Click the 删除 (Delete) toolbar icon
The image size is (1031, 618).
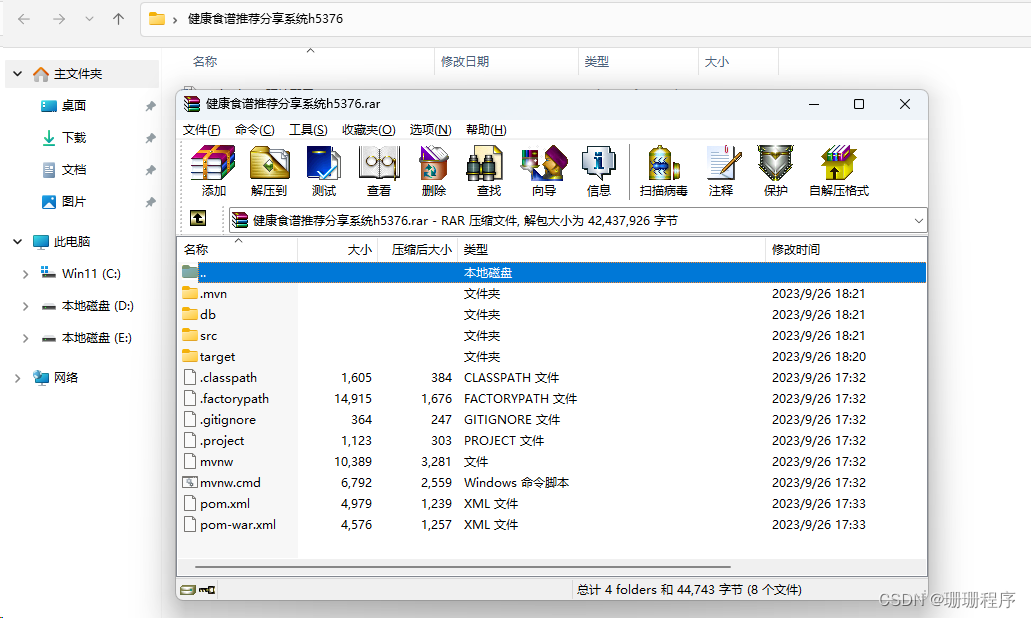(x=433, y=163)
